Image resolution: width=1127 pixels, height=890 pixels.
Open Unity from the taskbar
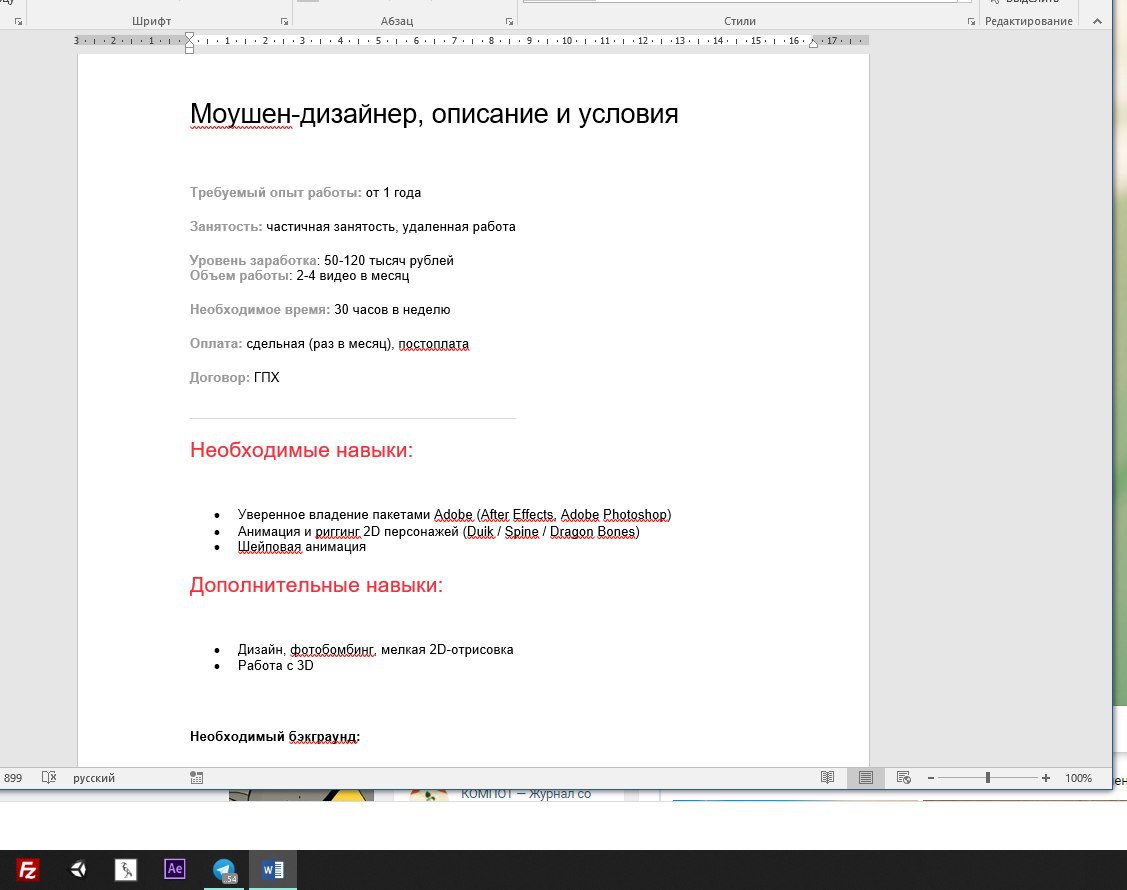coord(78,870)
